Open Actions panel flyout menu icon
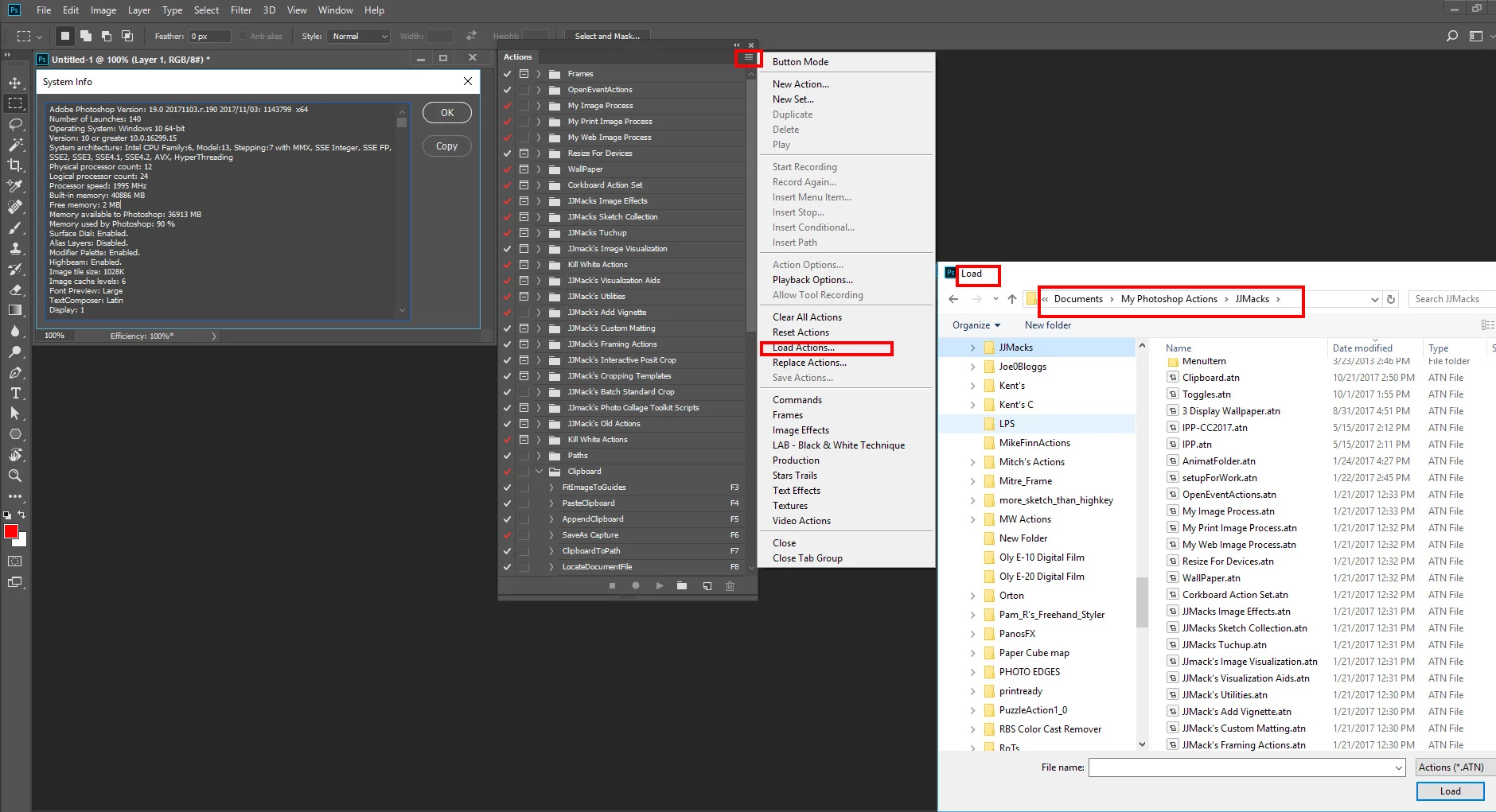Viewport: 1496px width, 812px height. click(x=748, y=57)
